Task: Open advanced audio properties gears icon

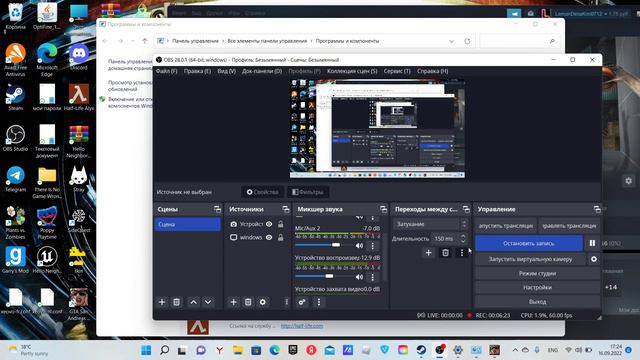Action: pyautogui.click(x=302, y=302)
